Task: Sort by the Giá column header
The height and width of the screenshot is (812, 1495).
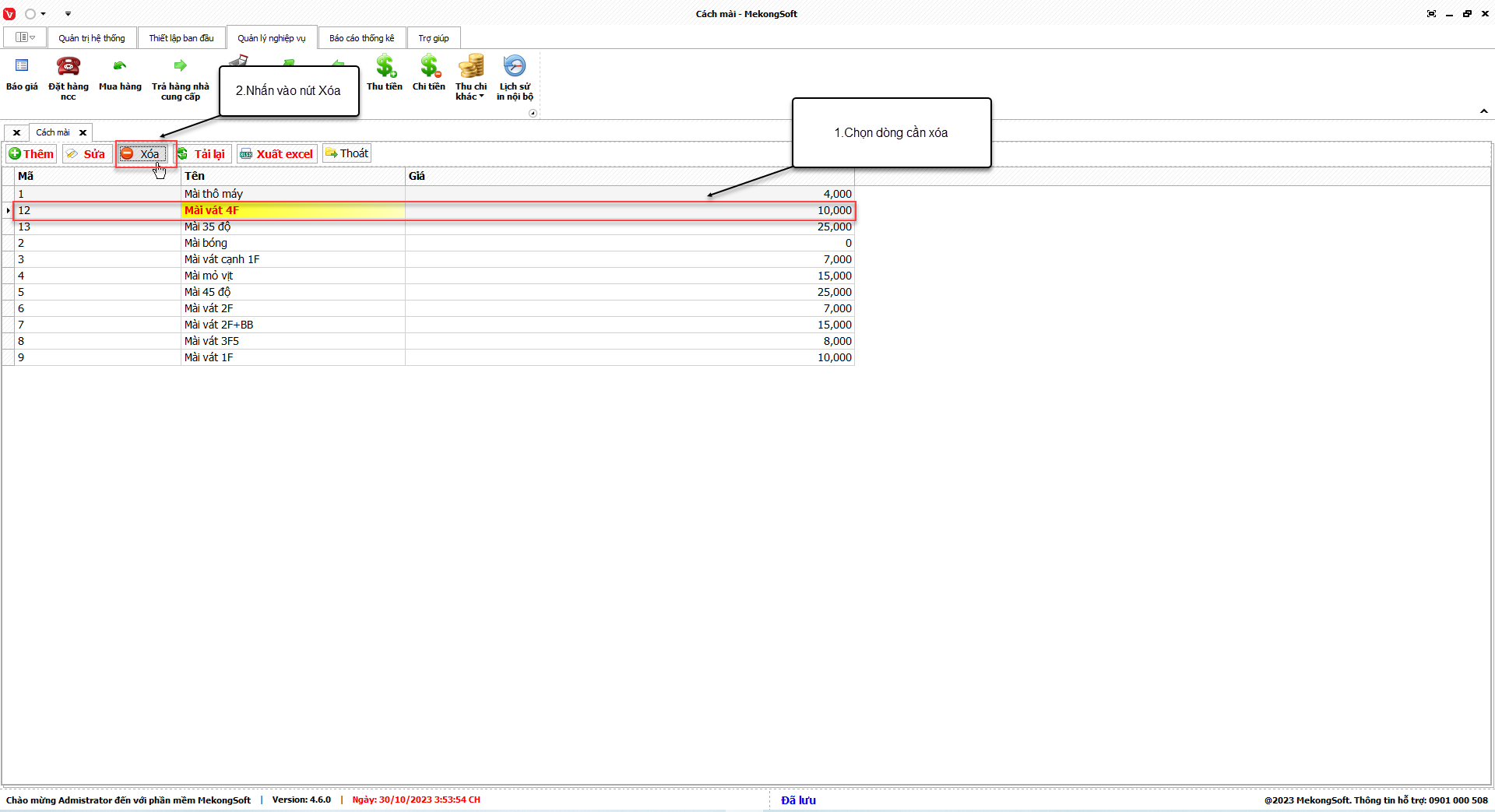Action: click(630, 176)
